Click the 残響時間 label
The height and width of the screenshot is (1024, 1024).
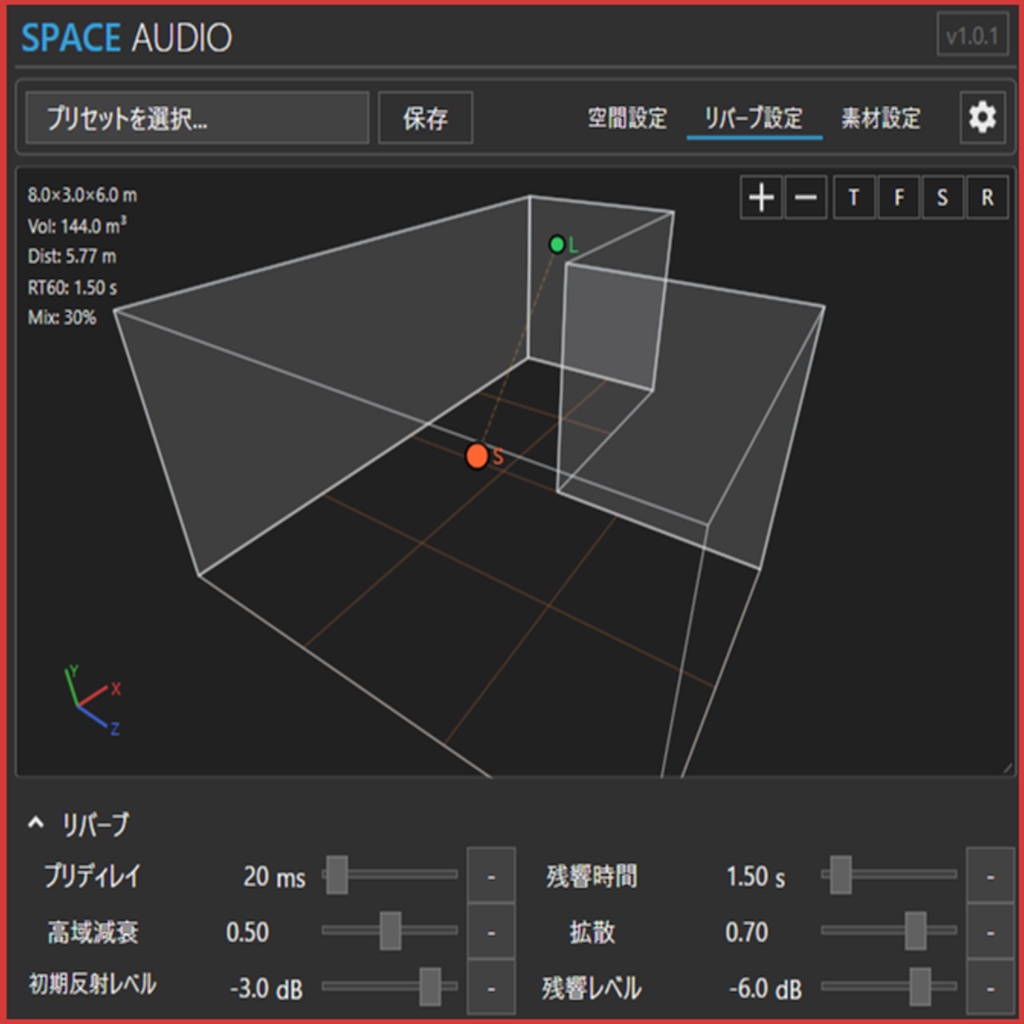click(x=592, y=876)
